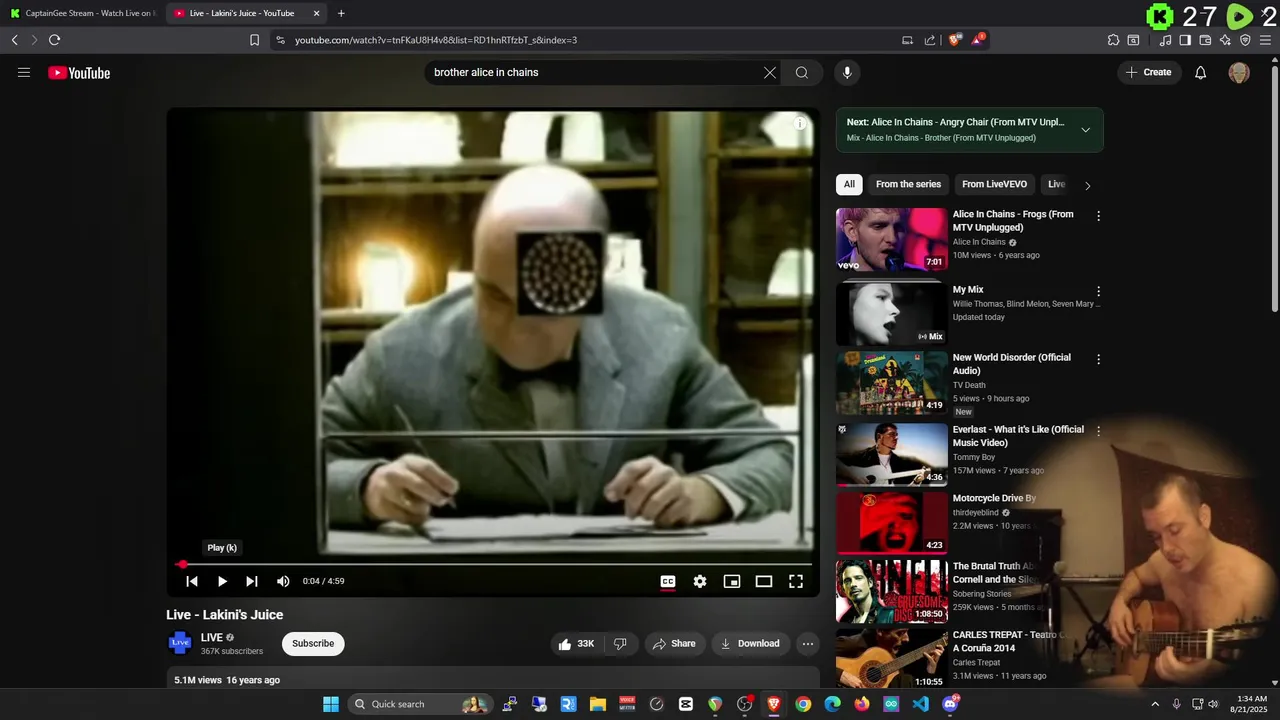Download the video
Viewport: 1280px width, 720px height.
[750, 644]
